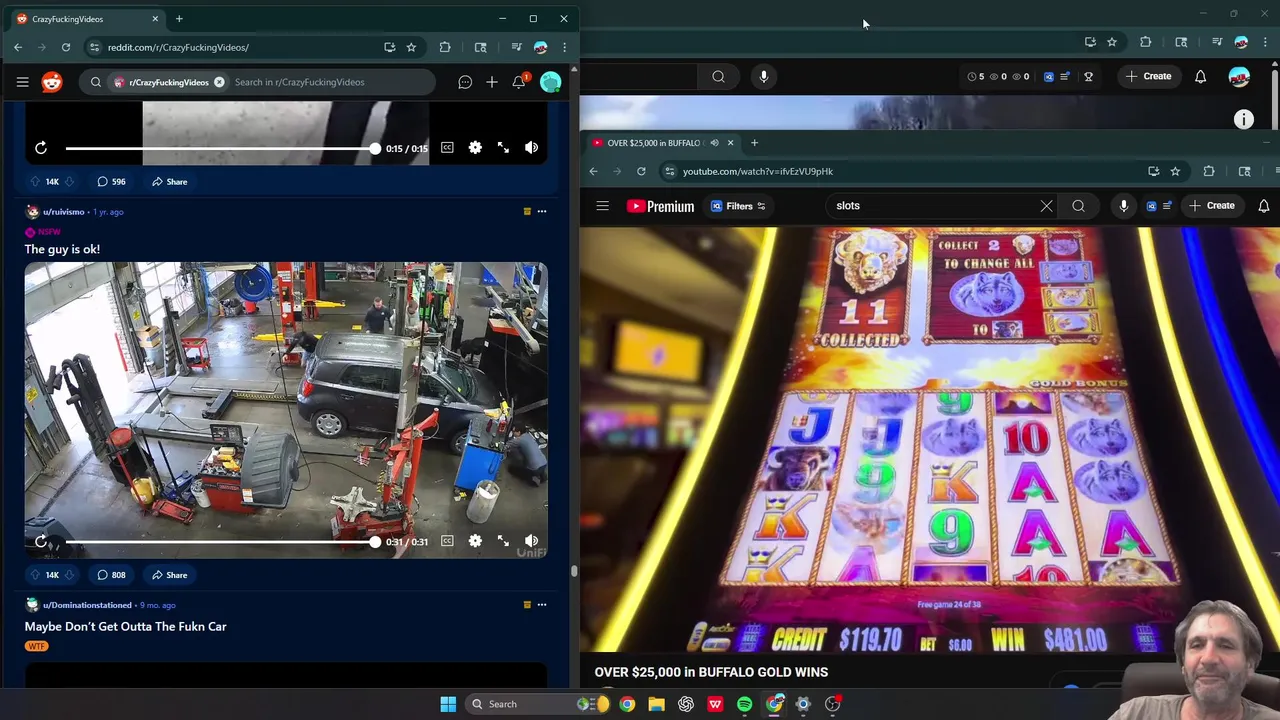This screenshot has width=1280, height=720.
Task: Reload the youtube.com/watch page
Action: click(x=641, y=171)
